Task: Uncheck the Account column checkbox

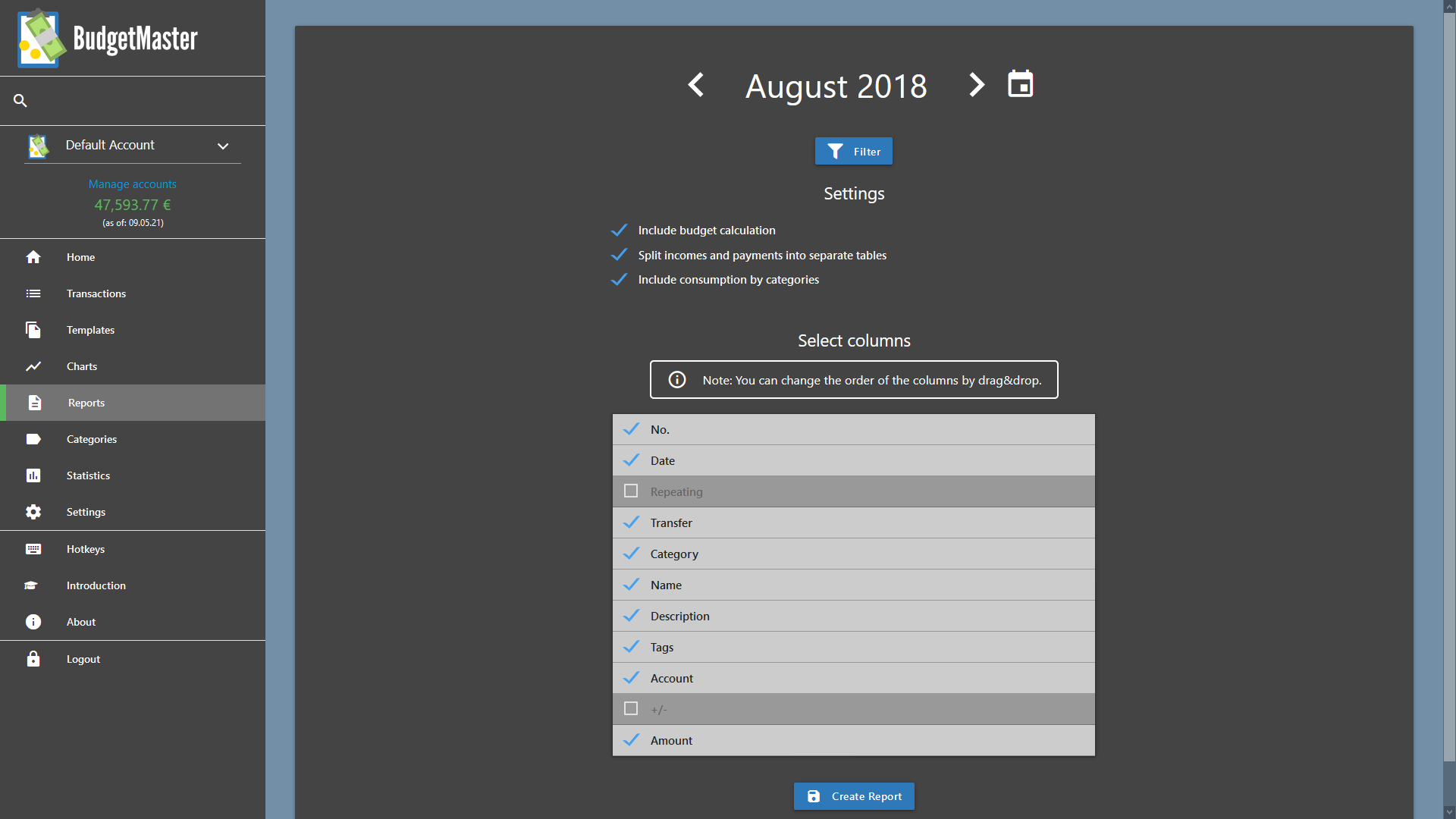Action: coord(631,678)
